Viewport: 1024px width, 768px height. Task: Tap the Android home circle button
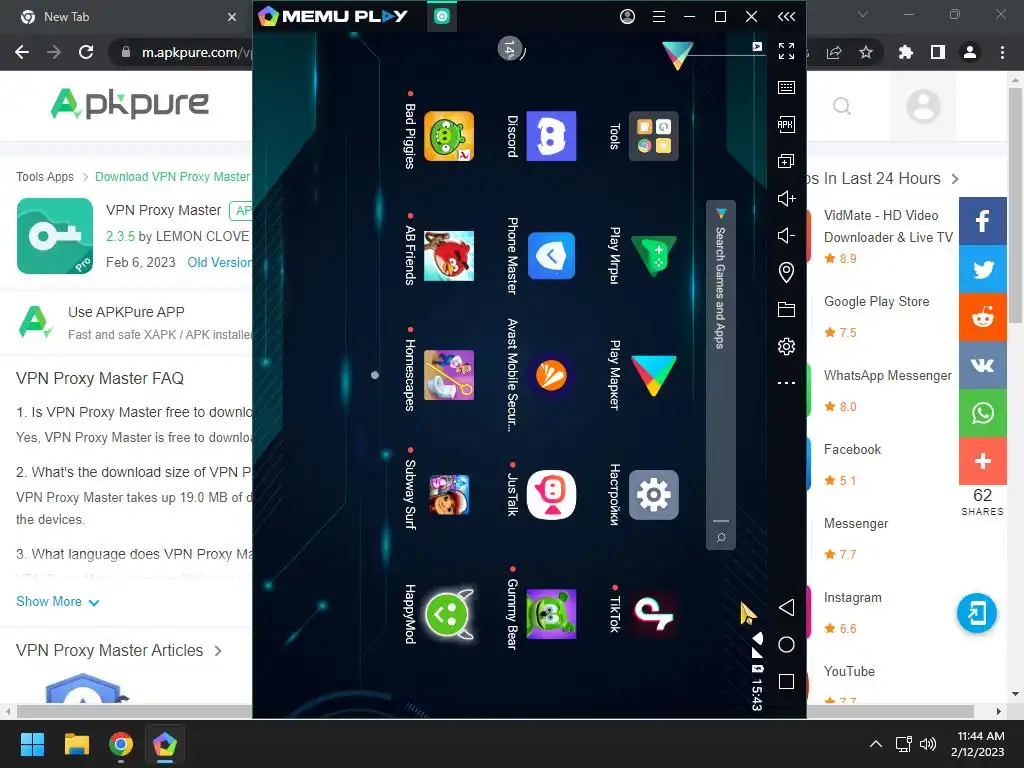pyautogui.click(x=786, y=645)
